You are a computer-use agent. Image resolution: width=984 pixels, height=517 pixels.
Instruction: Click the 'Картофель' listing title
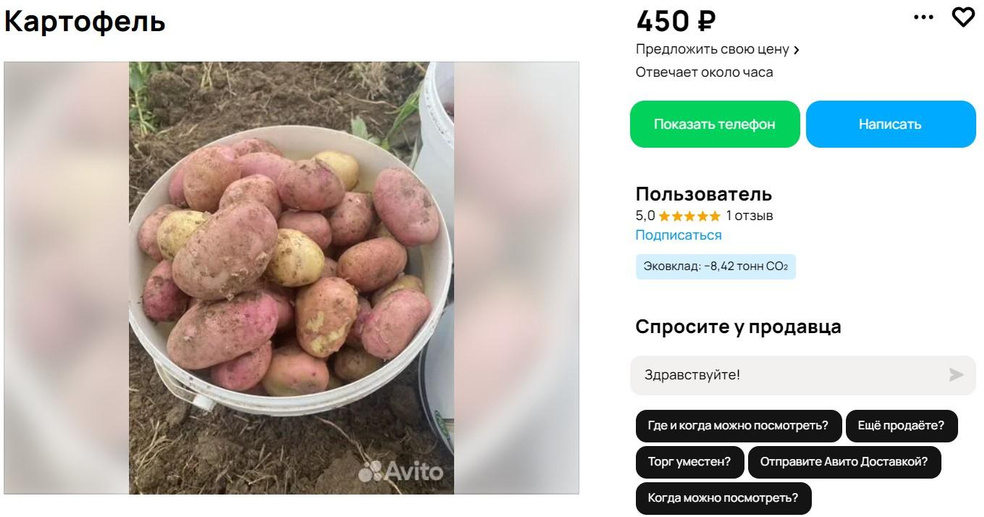85,22
